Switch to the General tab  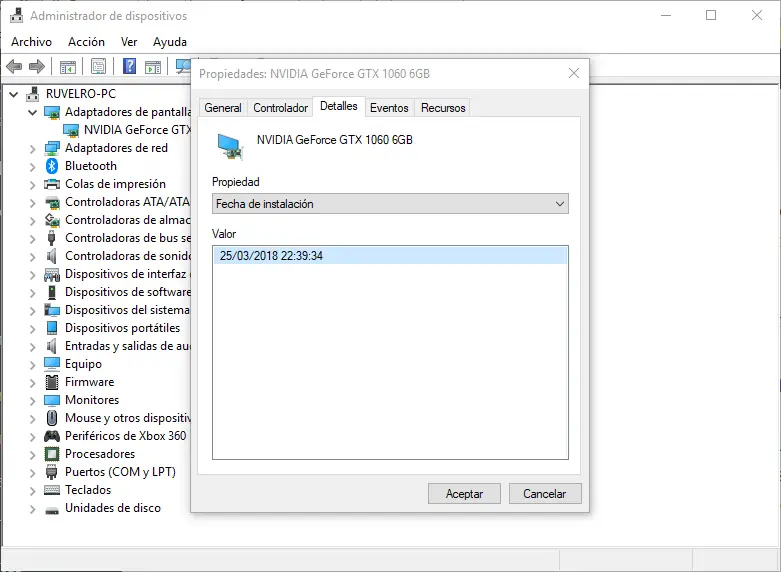point(223,108)
